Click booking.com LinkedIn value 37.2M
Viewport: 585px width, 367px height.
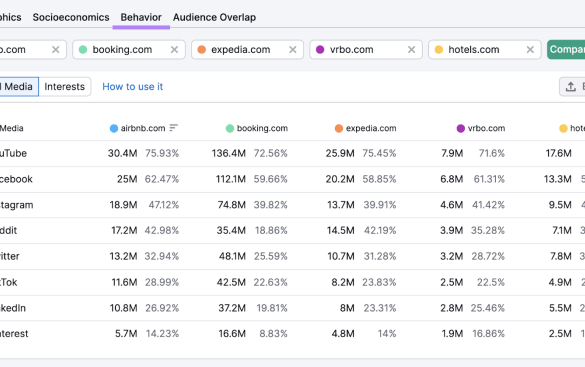tap(232, 308)
